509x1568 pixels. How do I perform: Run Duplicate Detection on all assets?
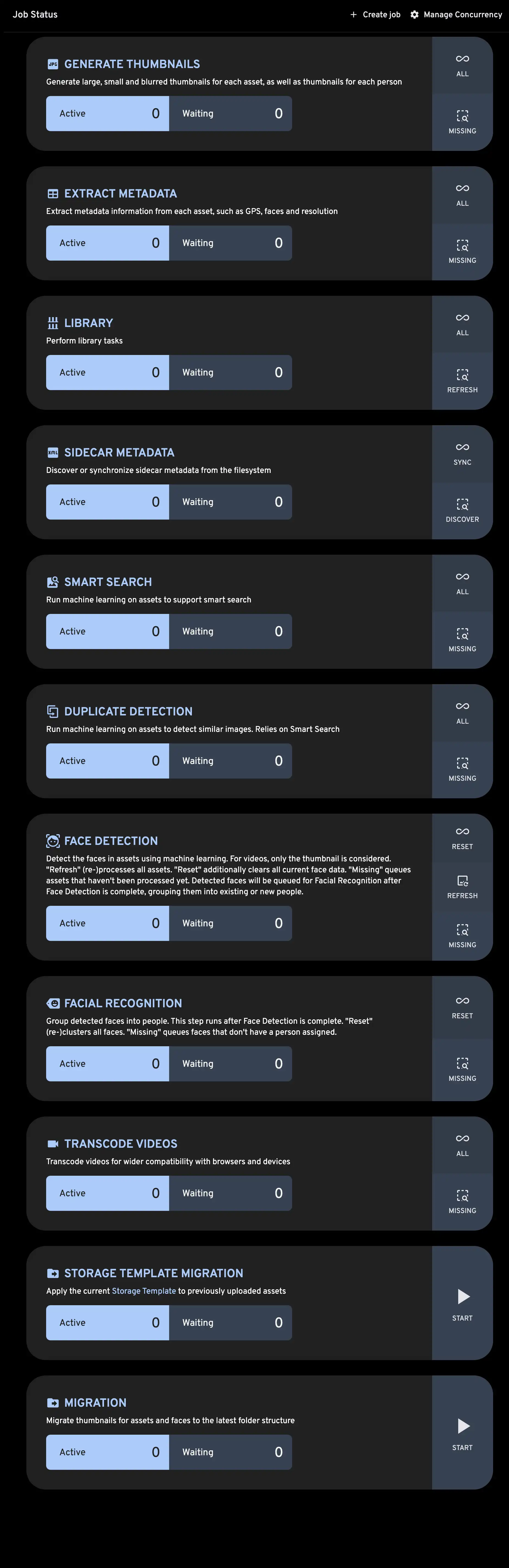(x=462, y=713)
